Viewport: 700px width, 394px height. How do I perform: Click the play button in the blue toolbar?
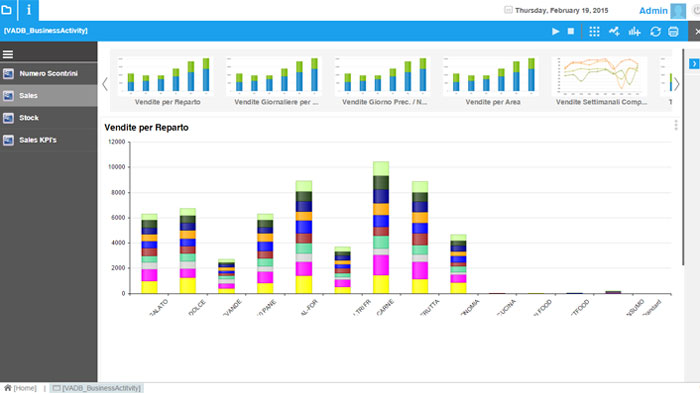555,31
